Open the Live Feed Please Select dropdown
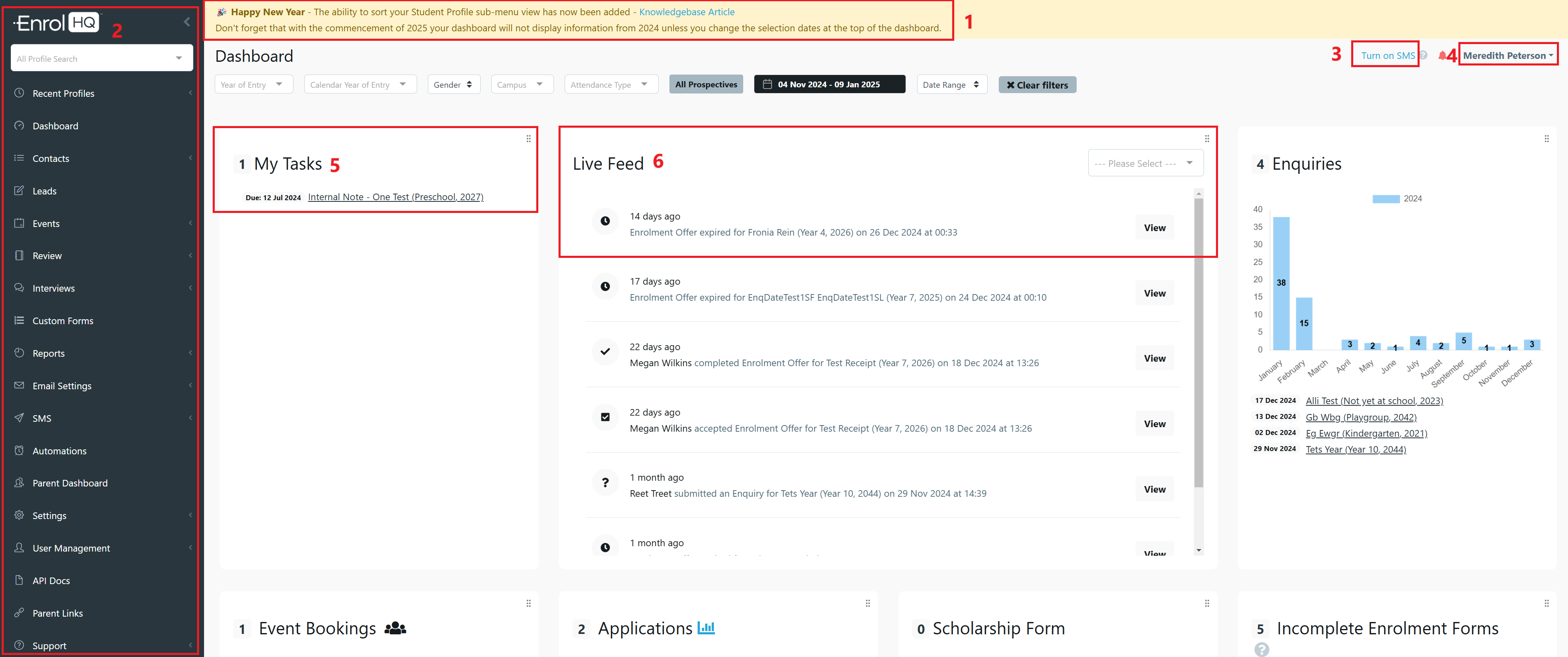This screenshot has height=657, width=1568. tap(1145, 163)
